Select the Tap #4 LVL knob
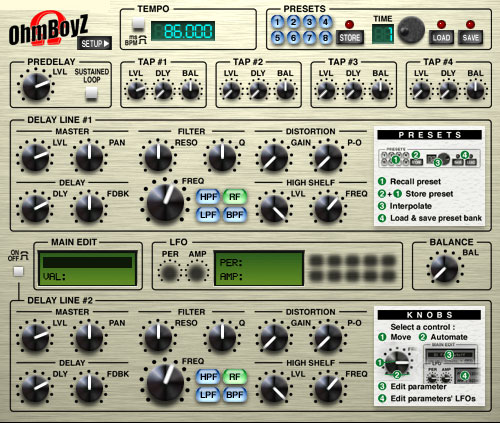Screen dimensions: 500x423 point(422,90)
